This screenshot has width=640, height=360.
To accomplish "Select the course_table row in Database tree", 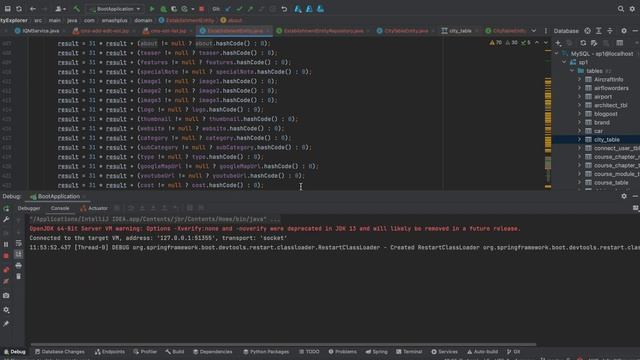I will [x=611, y=182].
